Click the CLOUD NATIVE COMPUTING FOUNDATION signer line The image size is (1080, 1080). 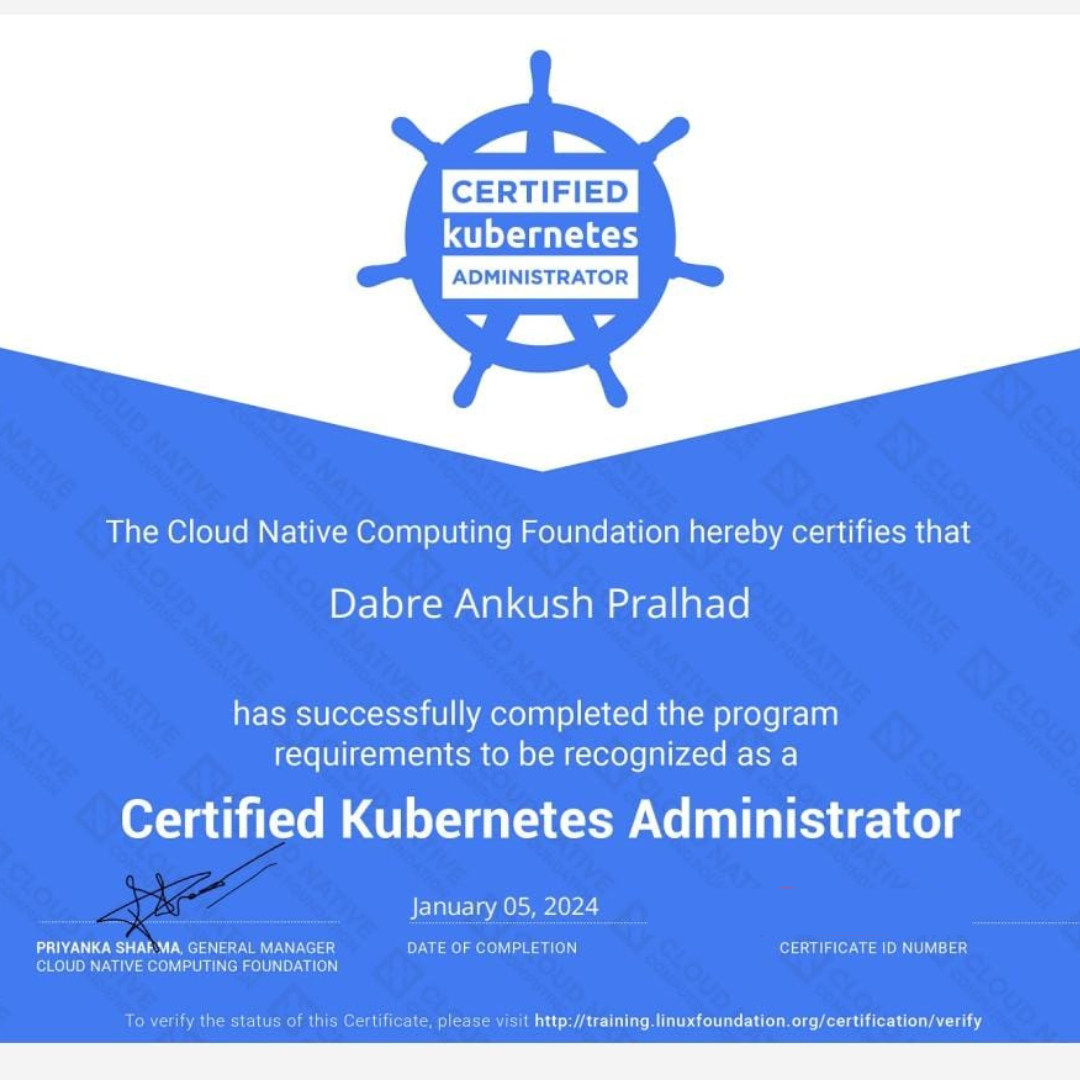pos(187,966)
